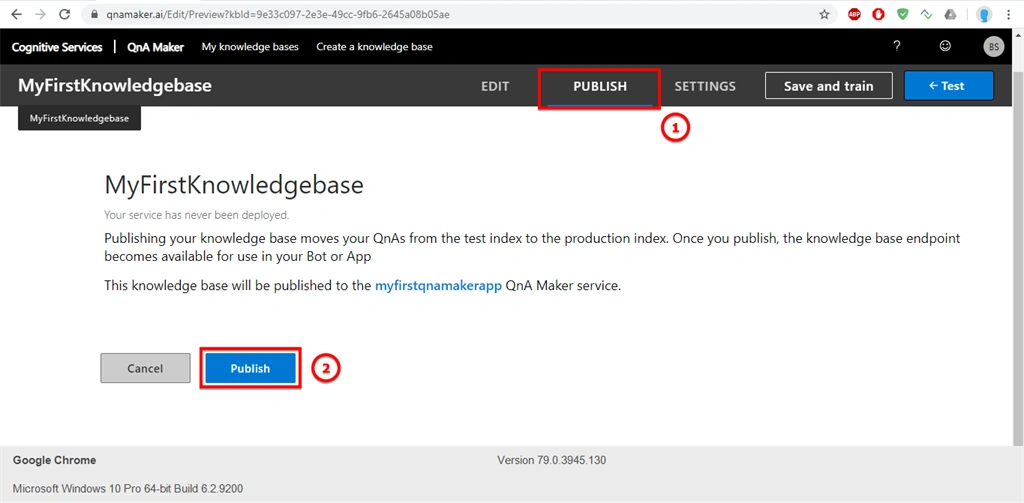Click the padlock site info icon
This screenshot has width=1024, height=503.
93,14
